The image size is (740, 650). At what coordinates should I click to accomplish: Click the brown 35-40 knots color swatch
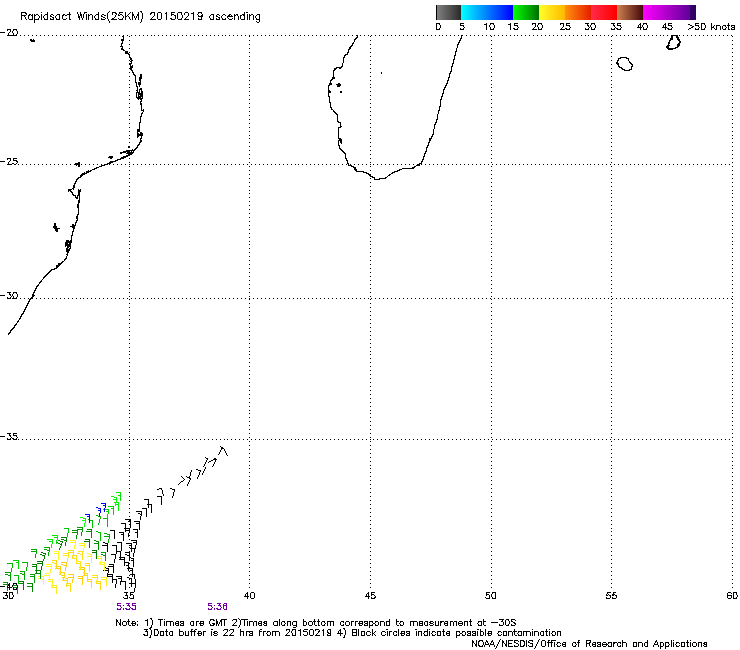tap(630, 12)
